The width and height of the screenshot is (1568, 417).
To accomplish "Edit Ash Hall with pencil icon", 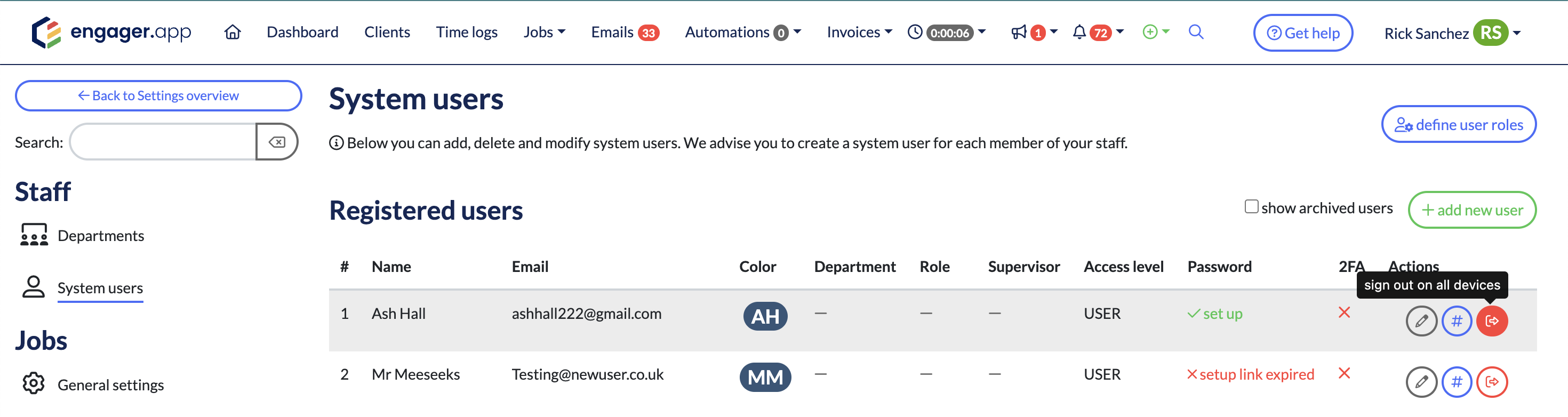I will [1421, 321].
